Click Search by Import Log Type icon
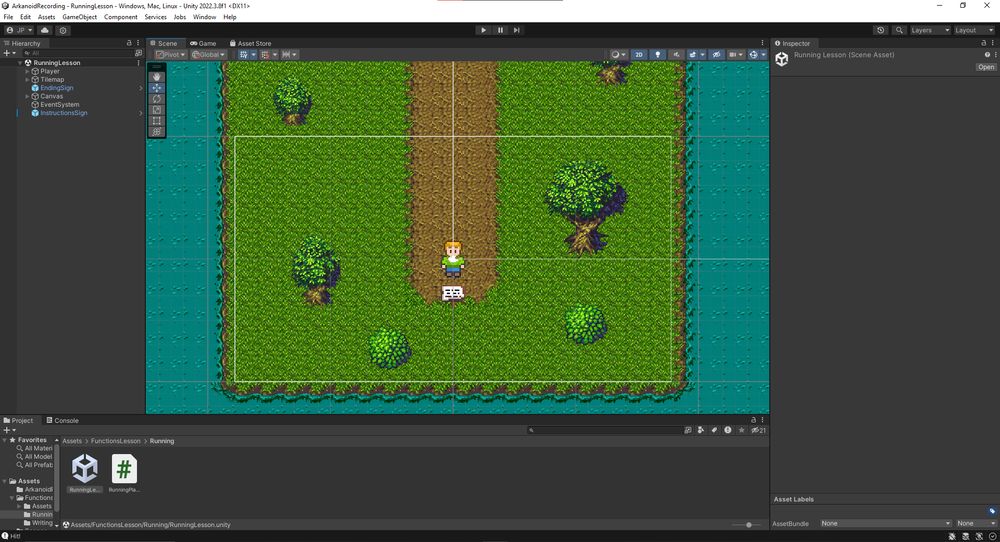The width and height of the screenshot is (1000, 542). [728, 430]
